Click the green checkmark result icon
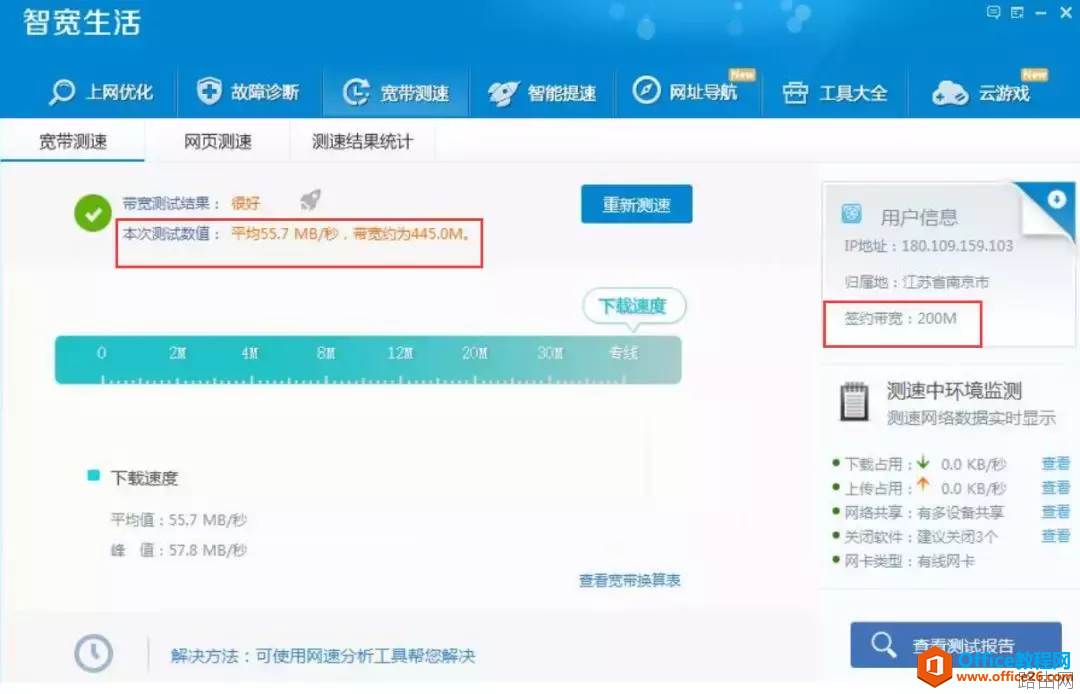This screenshot has width=1080, height=694. pyautogui.click(x=93, y=213)
